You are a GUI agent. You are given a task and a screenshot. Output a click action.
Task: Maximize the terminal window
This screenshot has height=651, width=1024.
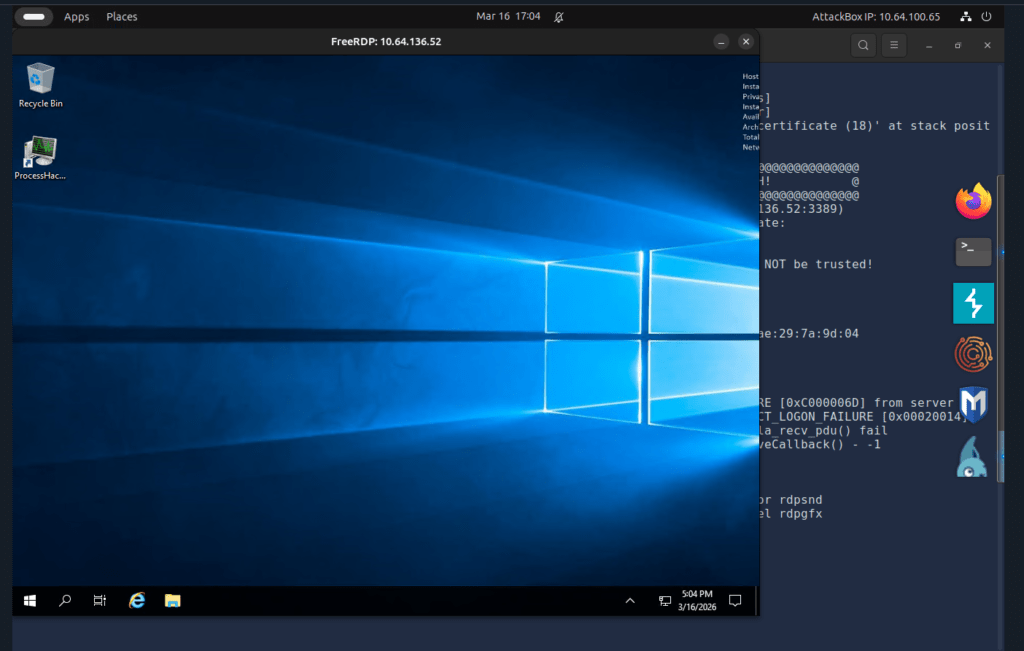click(x=958, y=46)
